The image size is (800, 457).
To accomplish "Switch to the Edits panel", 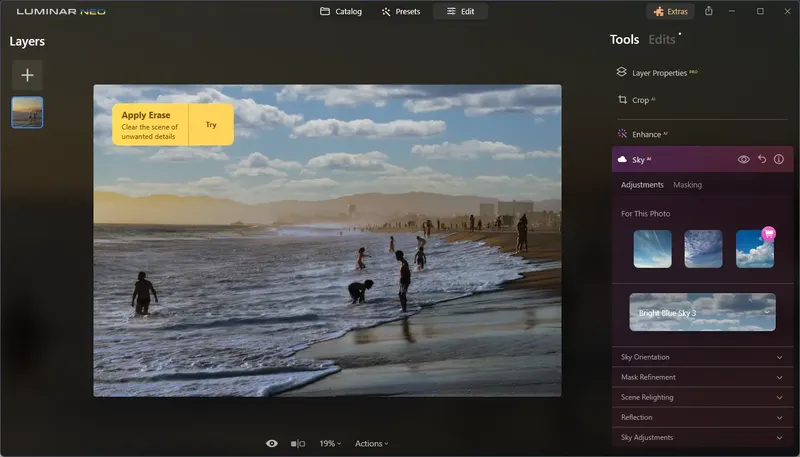I will [662, 40].
